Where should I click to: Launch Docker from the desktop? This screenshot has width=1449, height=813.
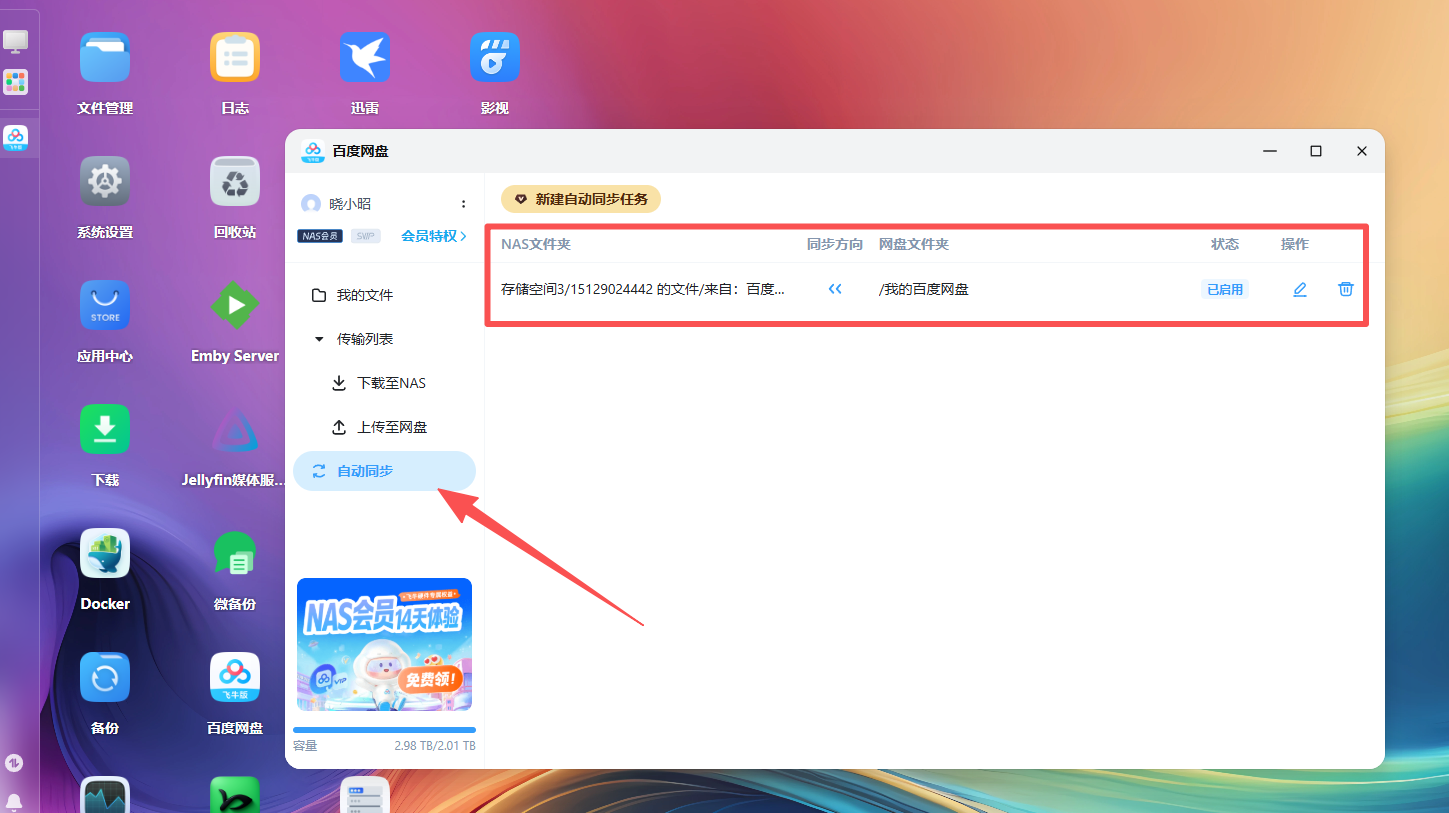point(105,553)
